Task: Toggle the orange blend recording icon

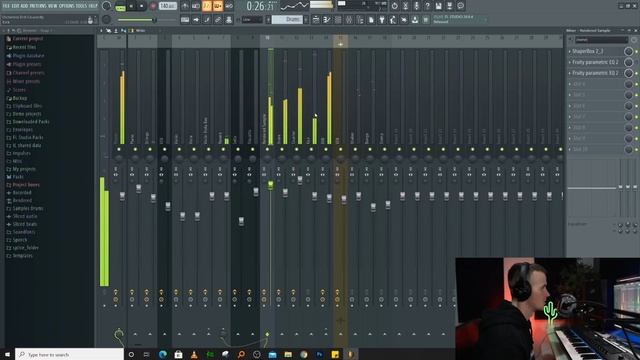Action: tap(218, 6)
